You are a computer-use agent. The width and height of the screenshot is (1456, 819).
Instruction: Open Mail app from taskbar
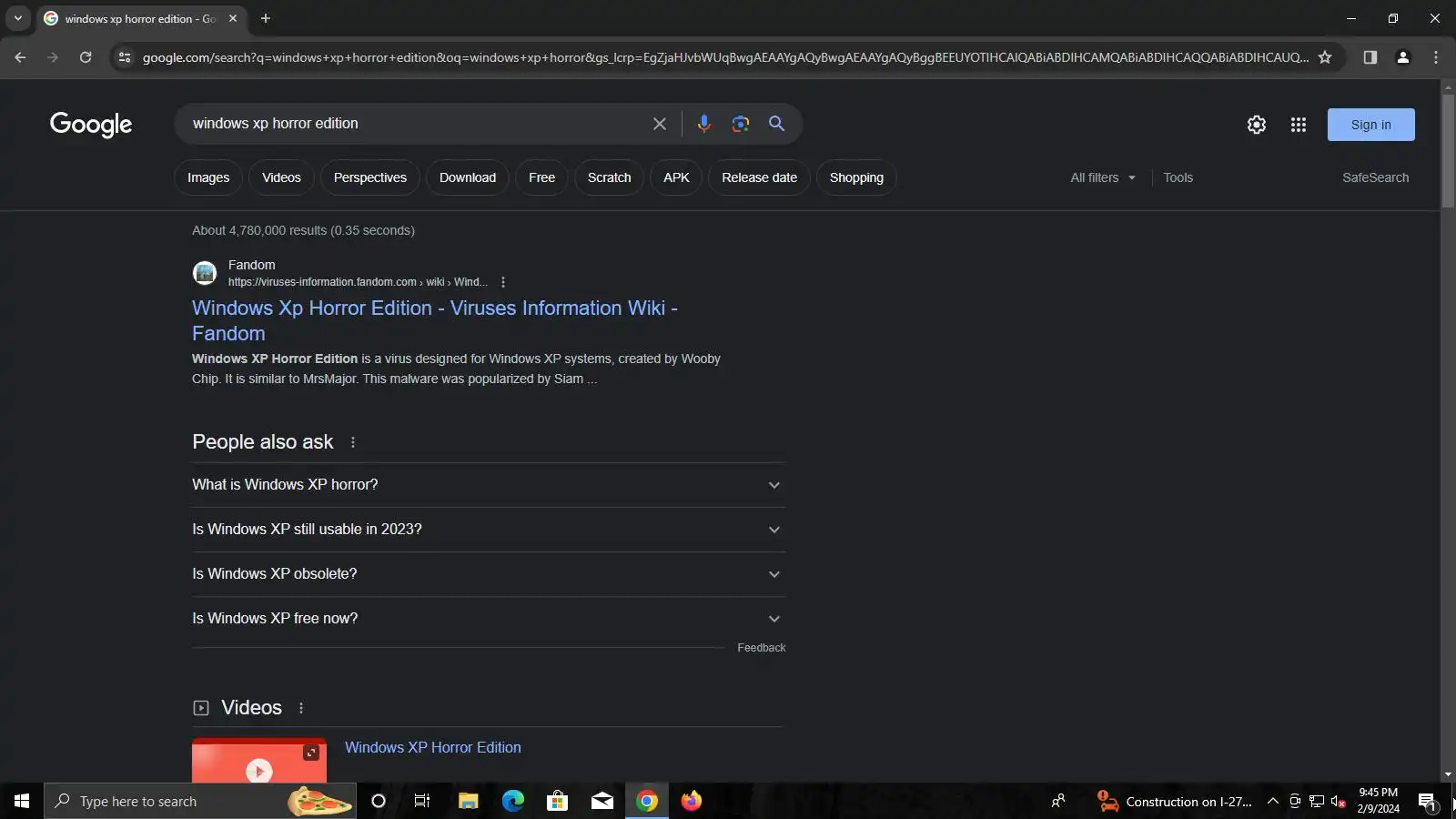point(602,801)
